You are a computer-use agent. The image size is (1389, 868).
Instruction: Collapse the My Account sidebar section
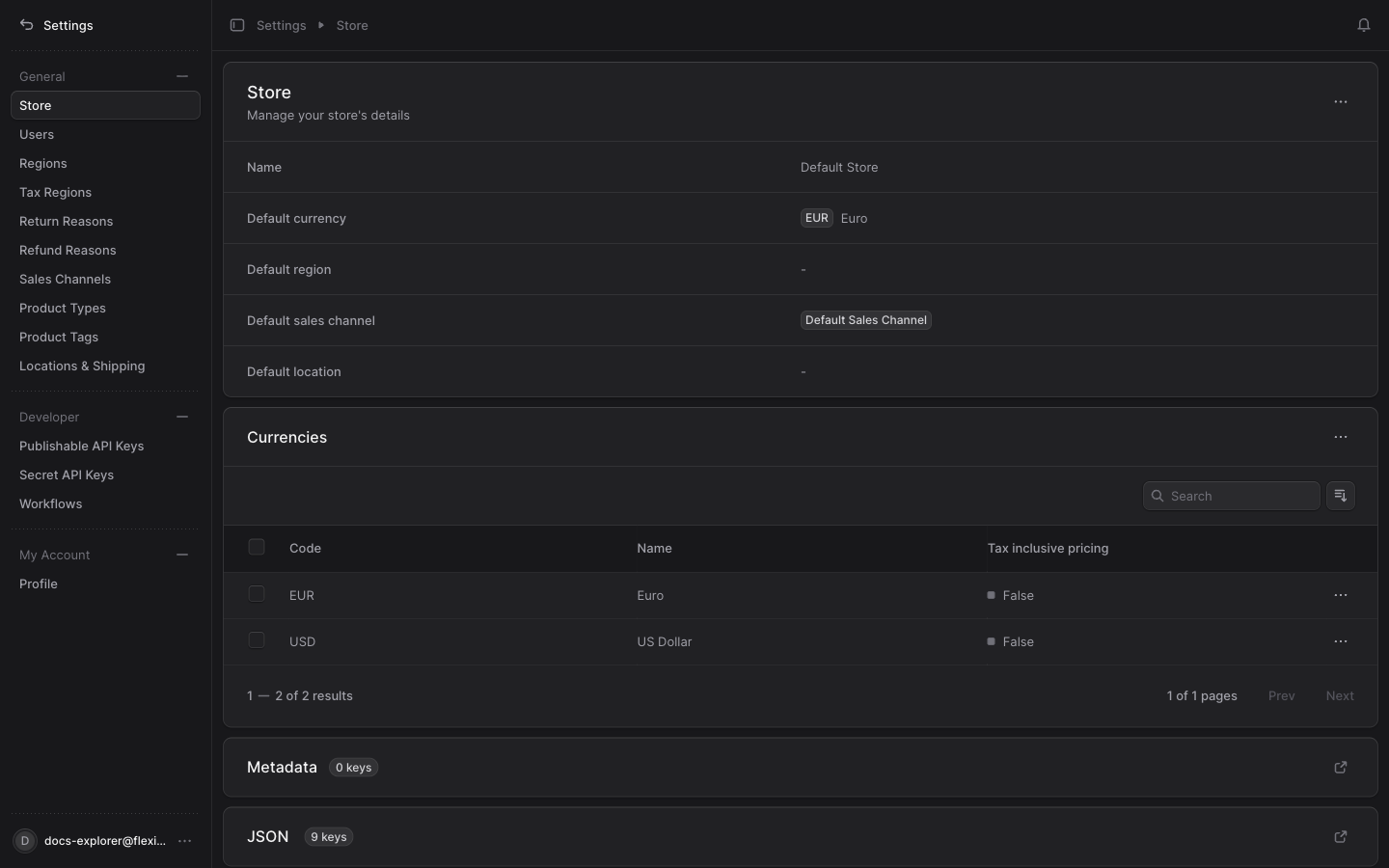pos(182,555)
